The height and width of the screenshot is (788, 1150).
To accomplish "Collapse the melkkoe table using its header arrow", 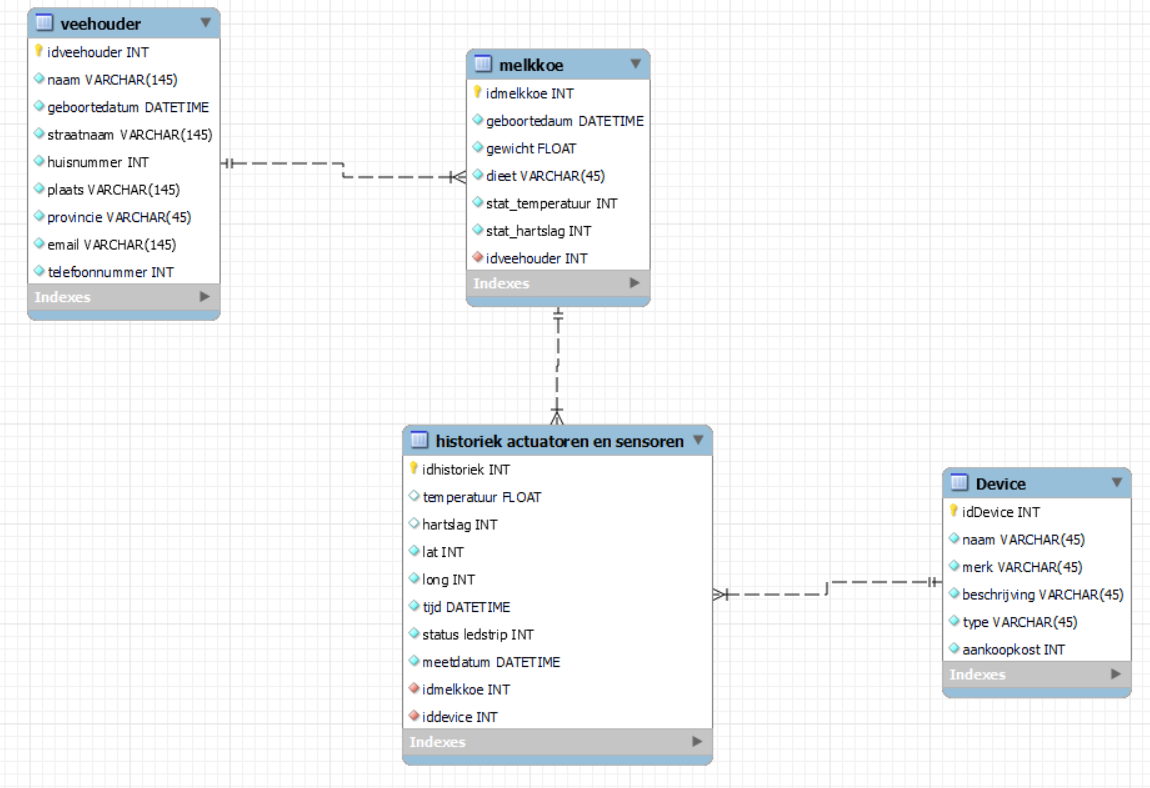I will (x=634, y=64).
